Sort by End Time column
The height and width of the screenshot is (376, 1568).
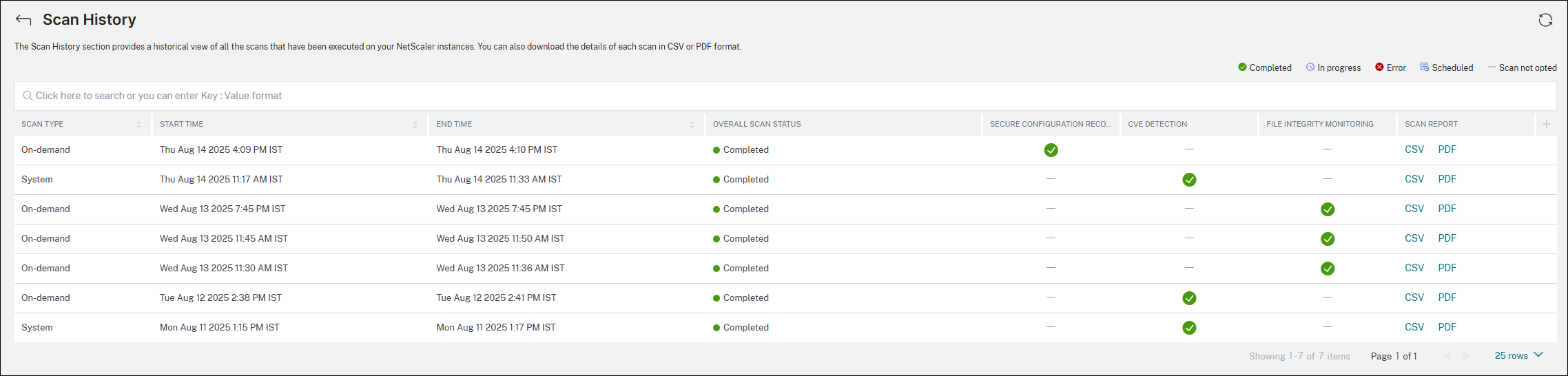pyautogui.click(x=692, y=124)
